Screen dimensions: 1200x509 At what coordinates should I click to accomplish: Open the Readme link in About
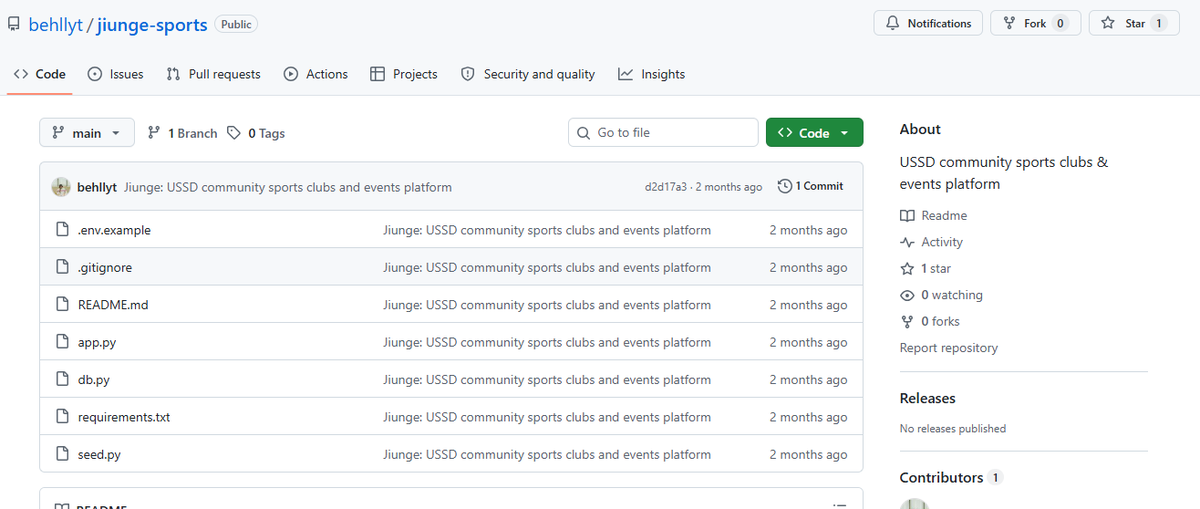933,215
